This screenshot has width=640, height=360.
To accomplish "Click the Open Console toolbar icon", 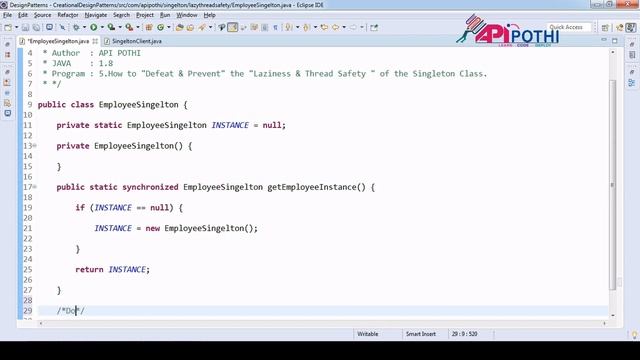I will click(x=49, y=27).
